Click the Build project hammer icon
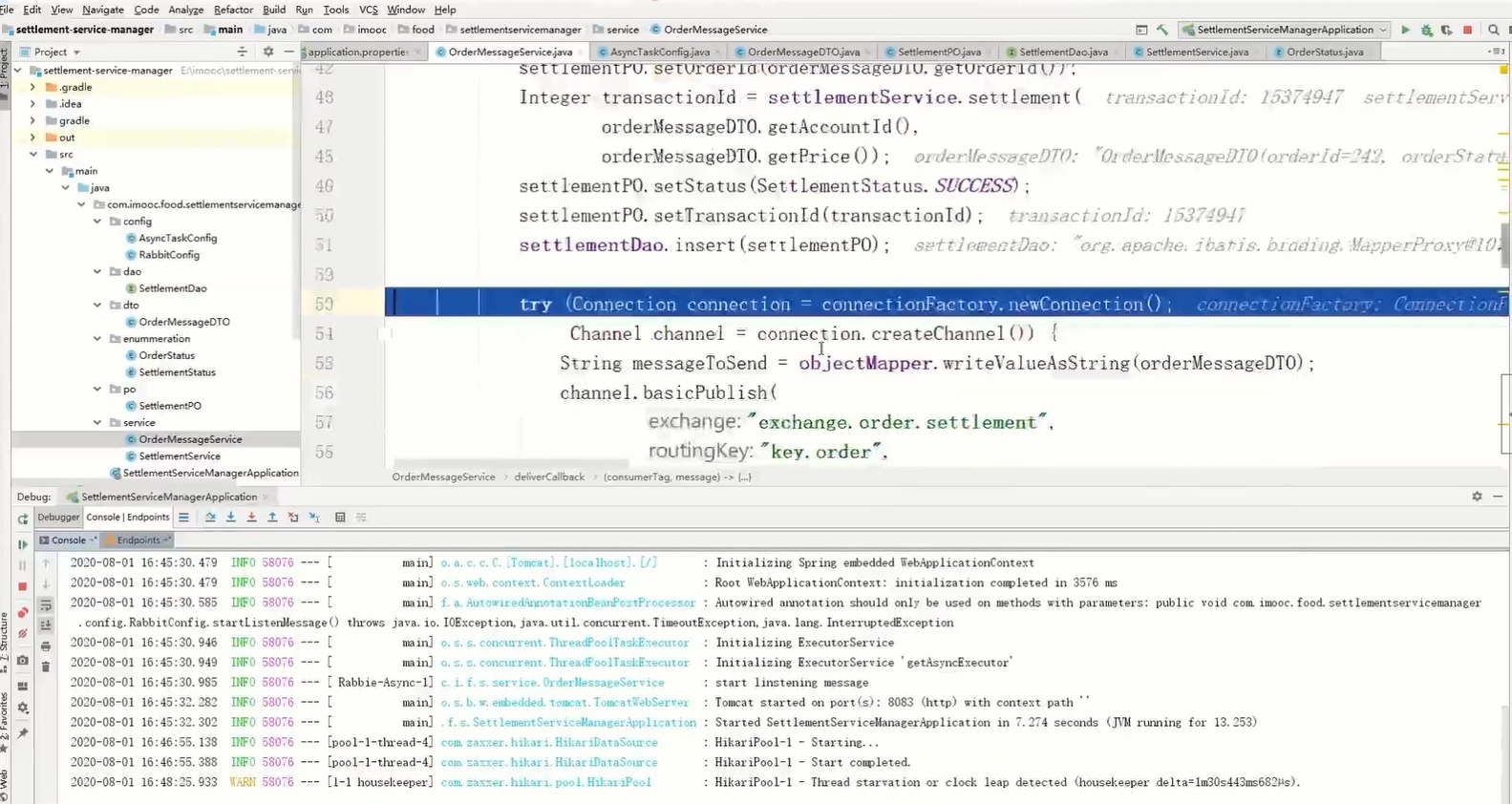1512x804 pixels. pos(1162,30)
